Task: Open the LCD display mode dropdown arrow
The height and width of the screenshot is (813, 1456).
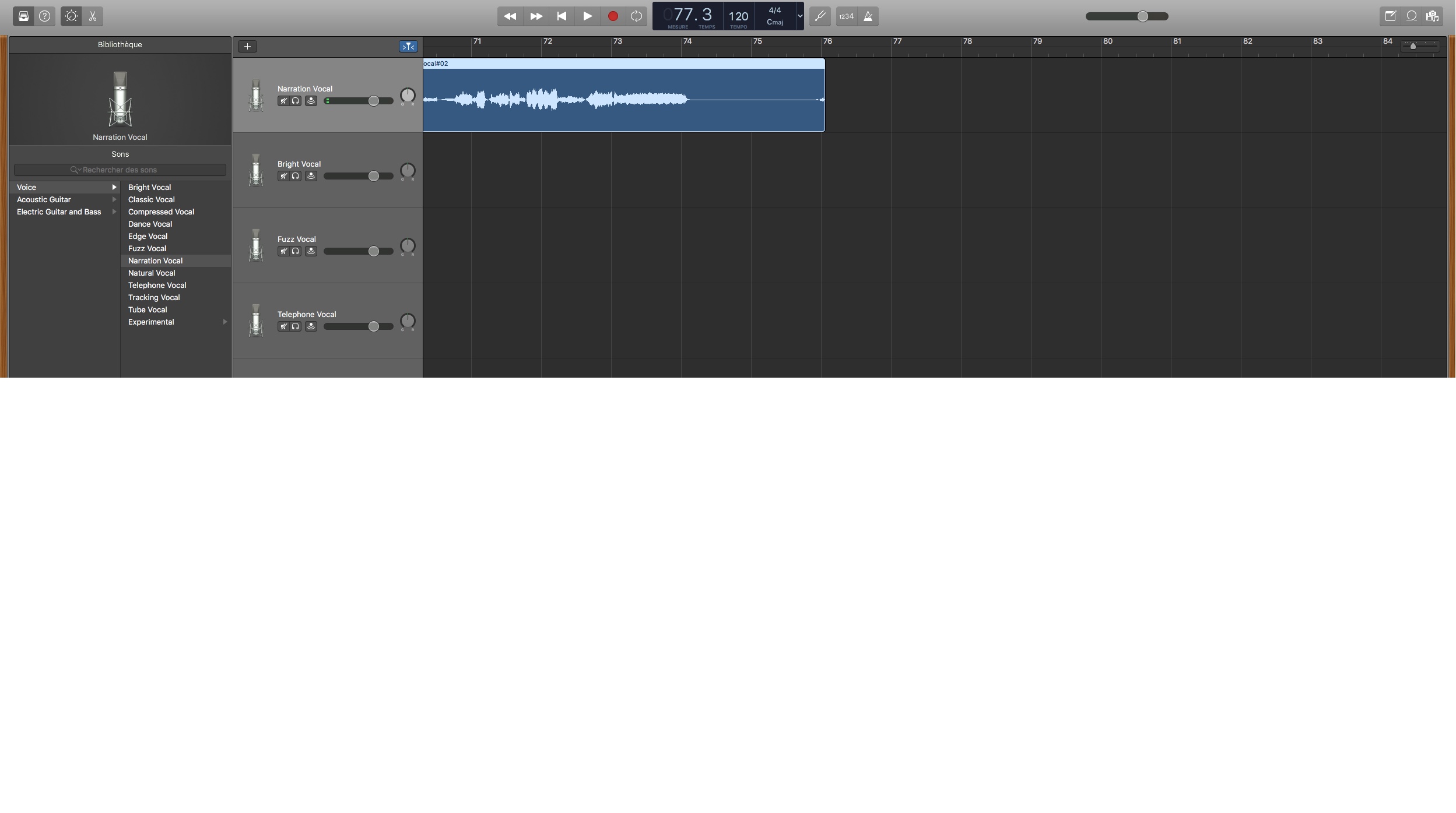Action: click(x=800, y=16)
